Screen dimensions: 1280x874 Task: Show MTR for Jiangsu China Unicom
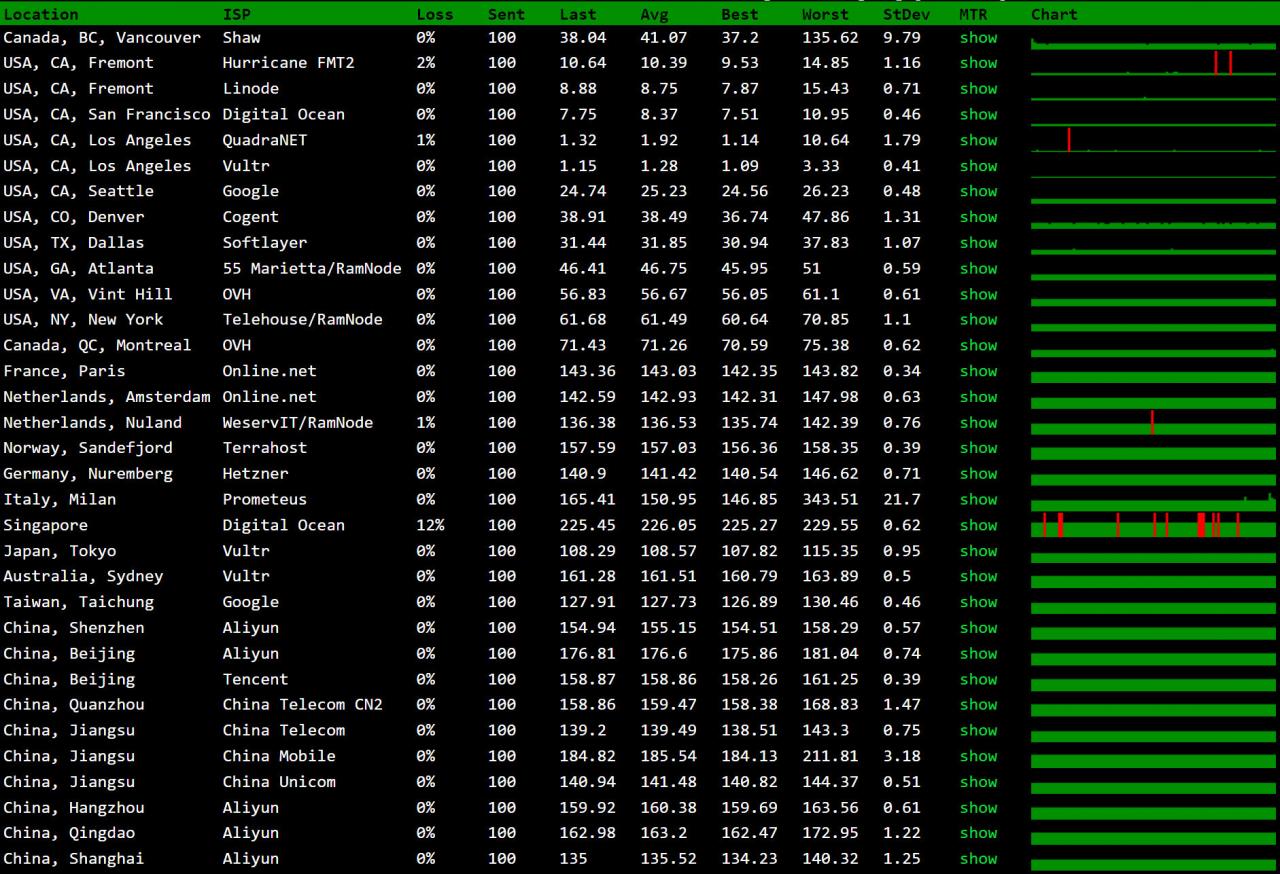[978, 782]
